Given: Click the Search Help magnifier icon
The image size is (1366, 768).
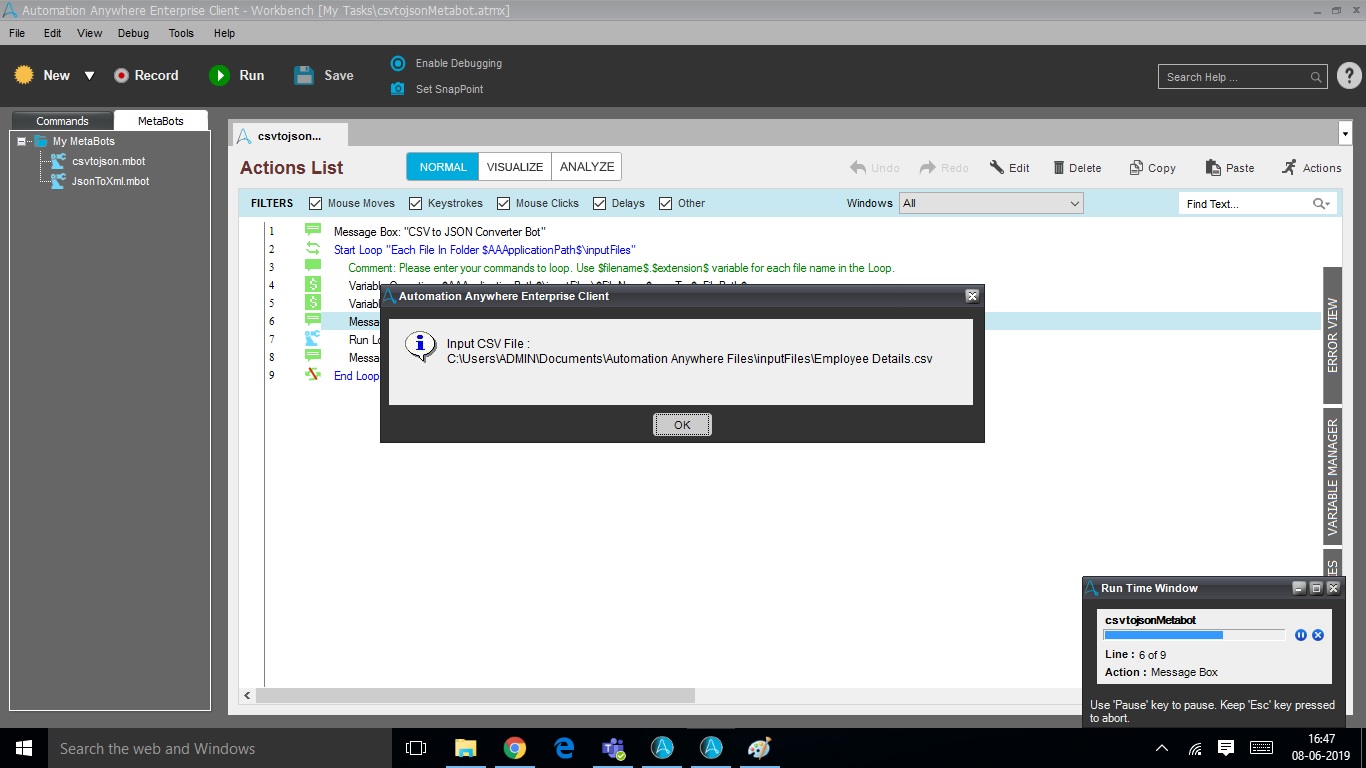Looking at the screenshot, I should (x=1317, y=77).
